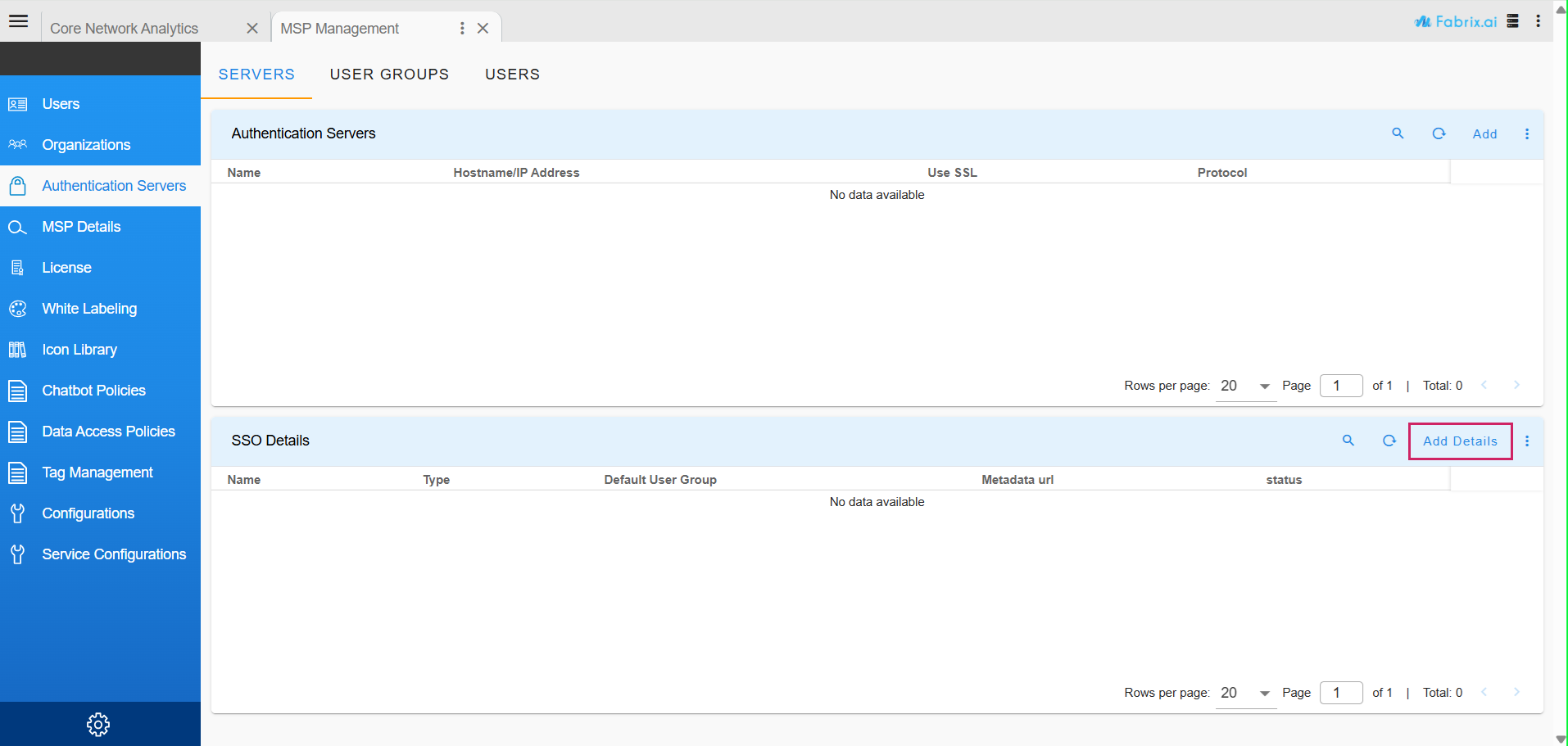
Task: Click the Add Details button
Action: coord(1460,441)
